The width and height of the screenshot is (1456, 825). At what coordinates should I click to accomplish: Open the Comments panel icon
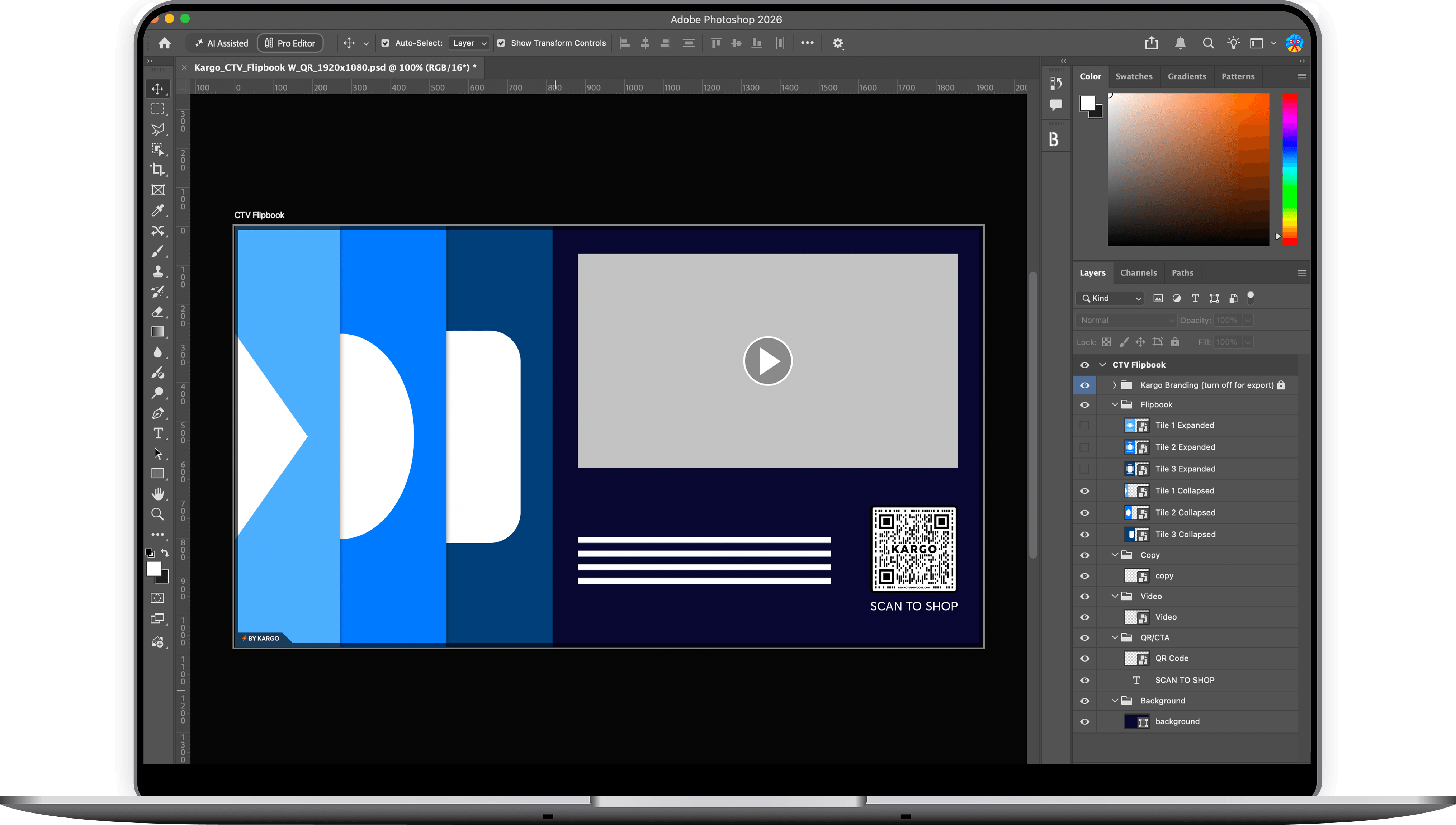pos(1055,105)
